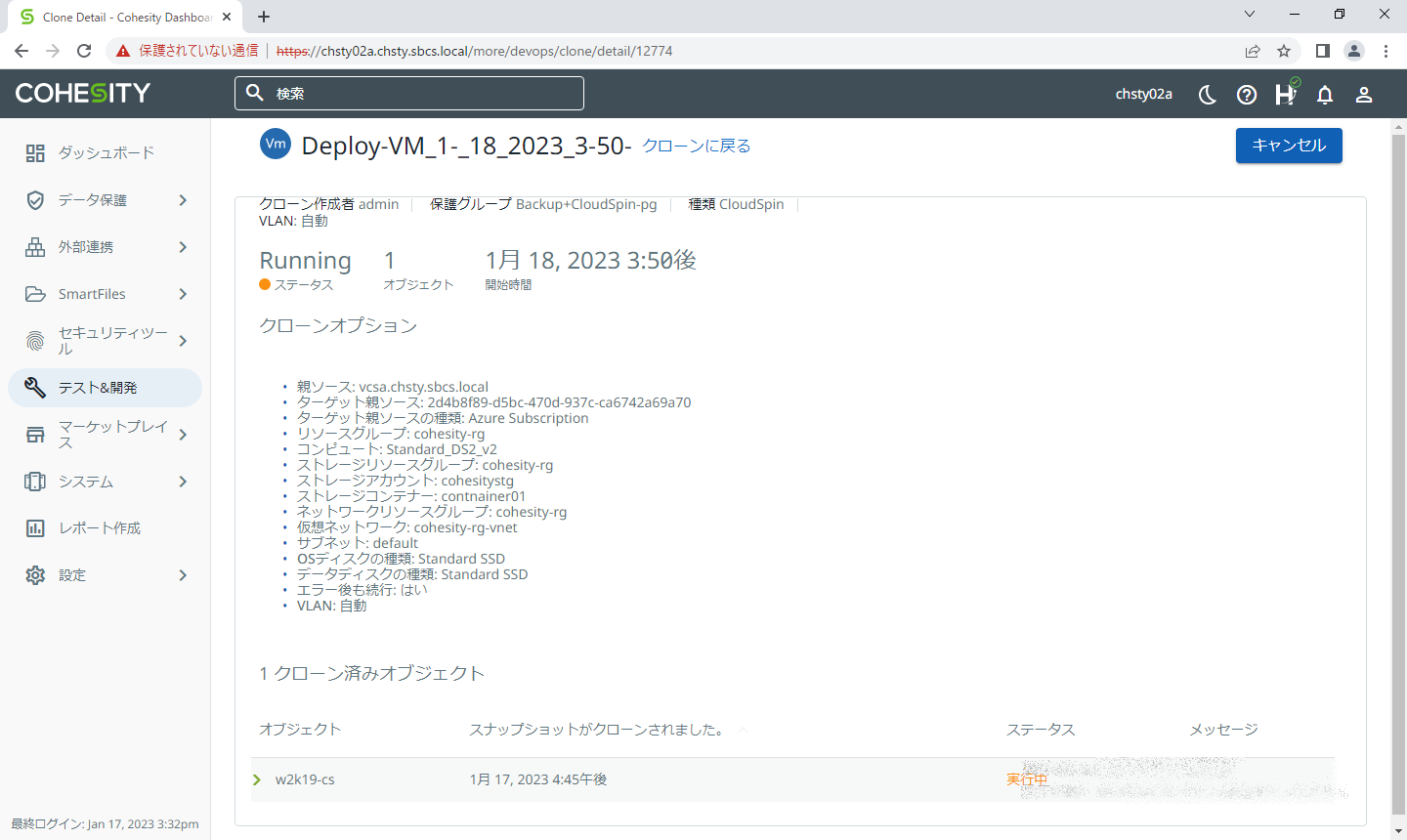The width and height of the screenshot is (1407, 840).
Task: Open the tab search dropdown
Action: coord(1250,14)
